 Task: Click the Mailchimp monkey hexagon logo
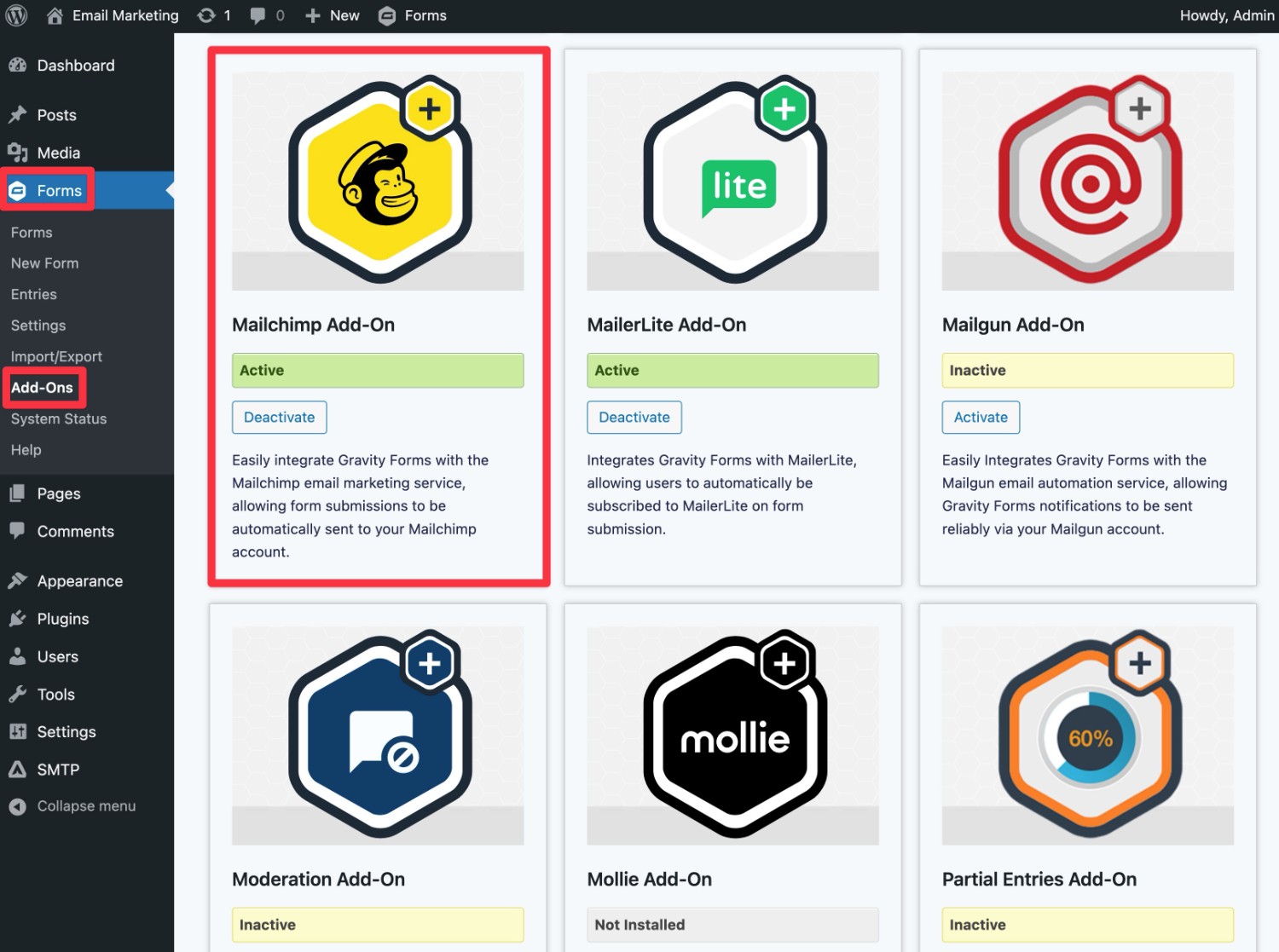click(379, 182)
